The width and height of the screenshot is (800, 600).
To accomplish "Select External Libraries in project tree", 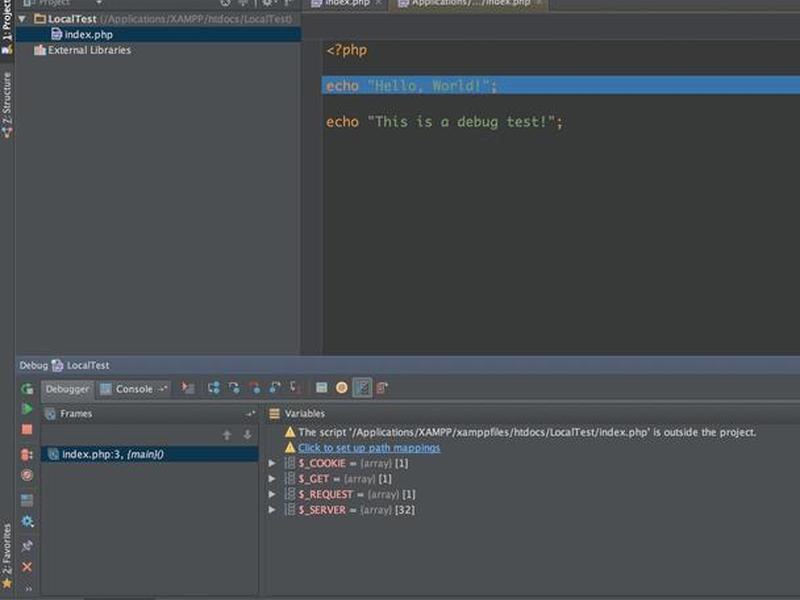I will coord(89,50).
